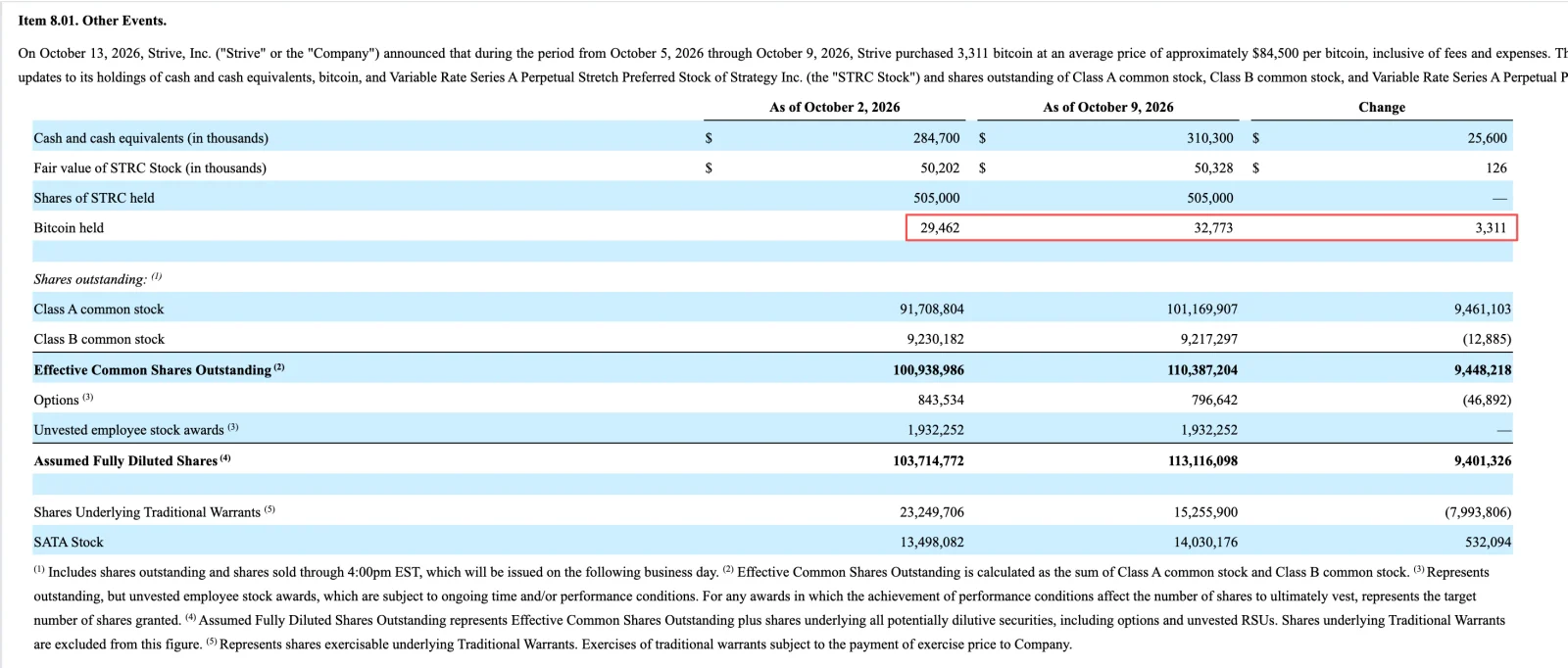Click the 'Item 8.01. Other Events.' heading
The height and width of the screenshot is (668, 1568).
pyautogui.click(x=92, y=21)
